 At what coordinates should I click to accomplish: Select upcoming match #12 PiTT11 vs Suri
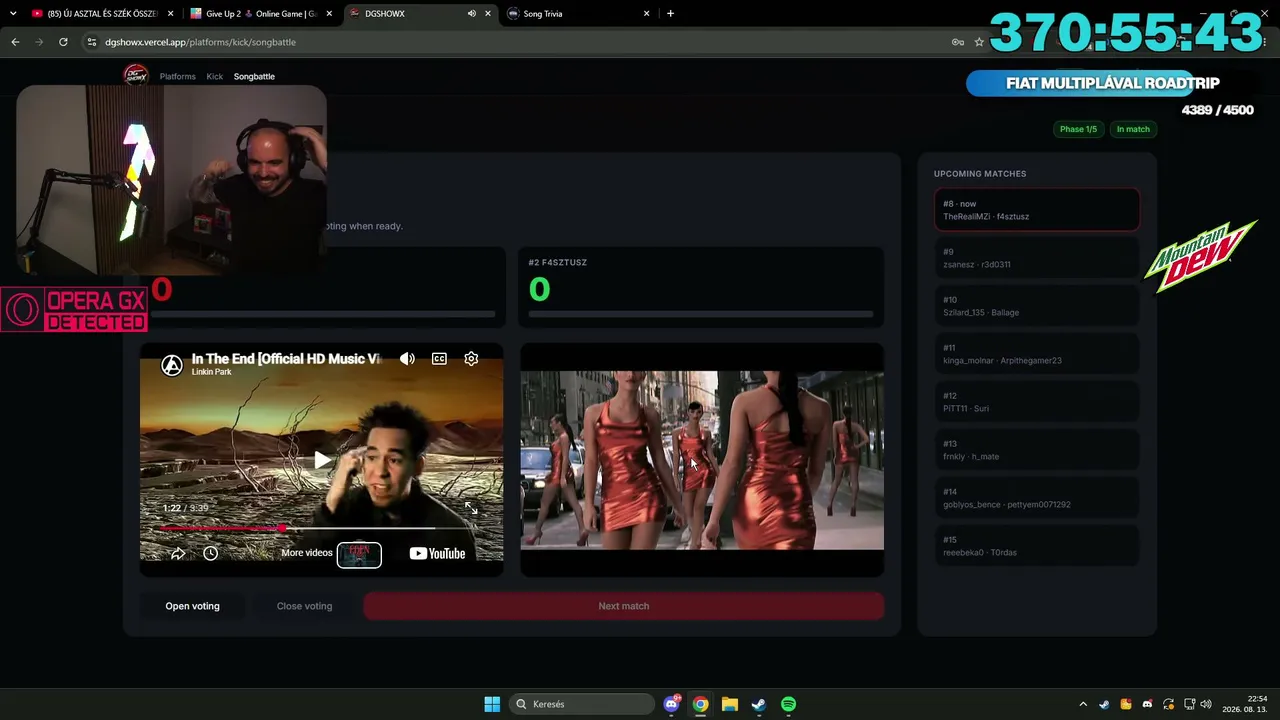[x=1037, y=402]
